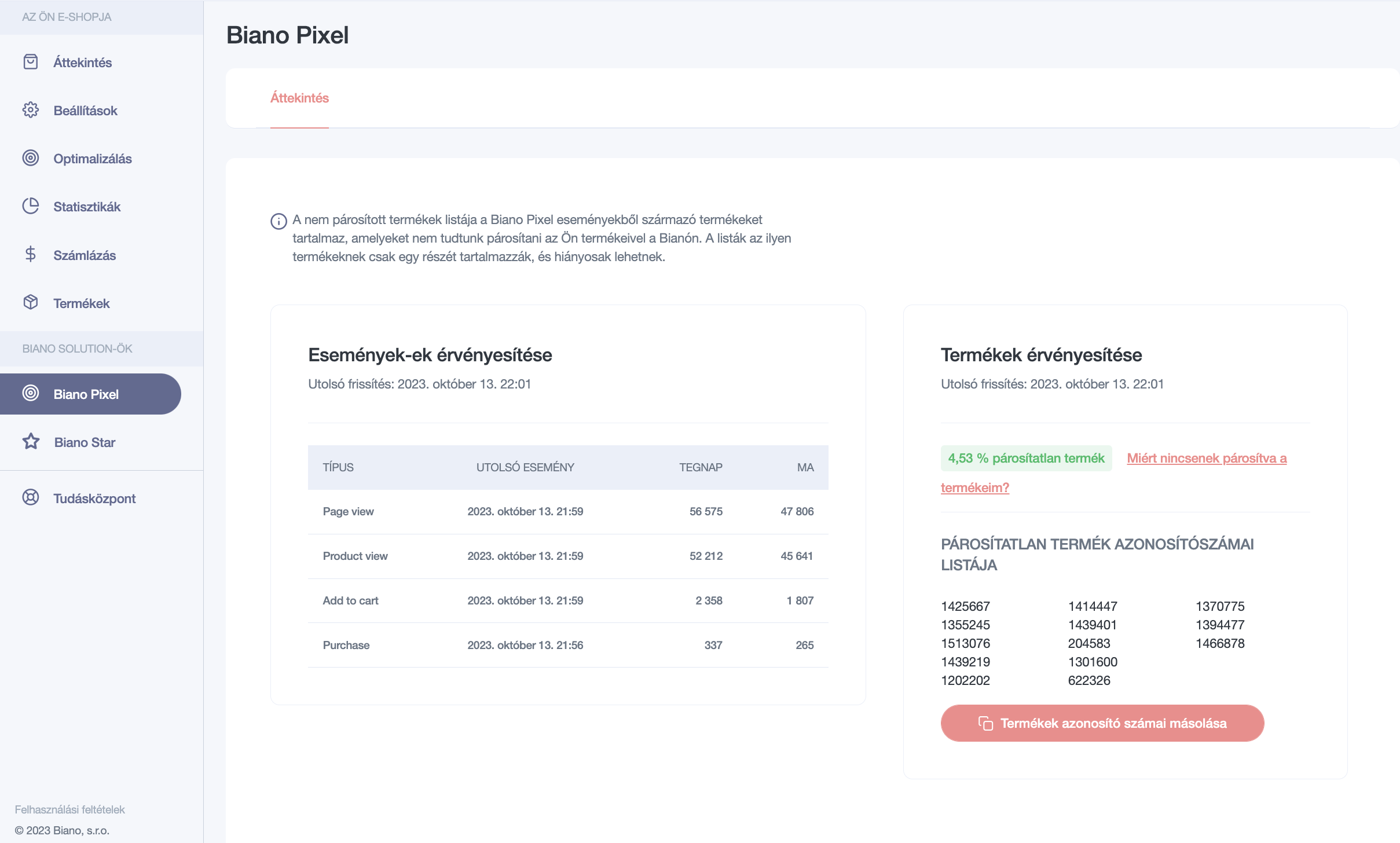The image size is (1400, 843).
Task: Click the Tudásközpont lifebuoy icon
Action: click(x=31, y=497)
